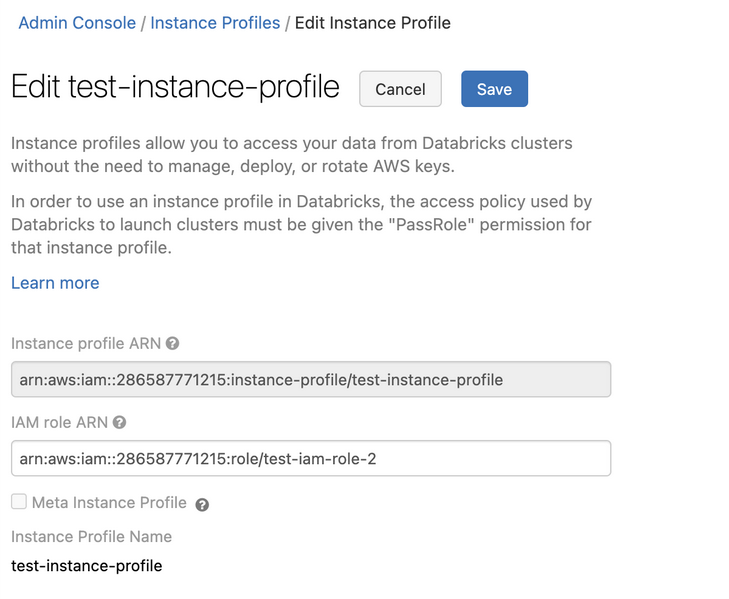
Task: Click the Instance Profile Name label
Action: (x=91, y=537)
